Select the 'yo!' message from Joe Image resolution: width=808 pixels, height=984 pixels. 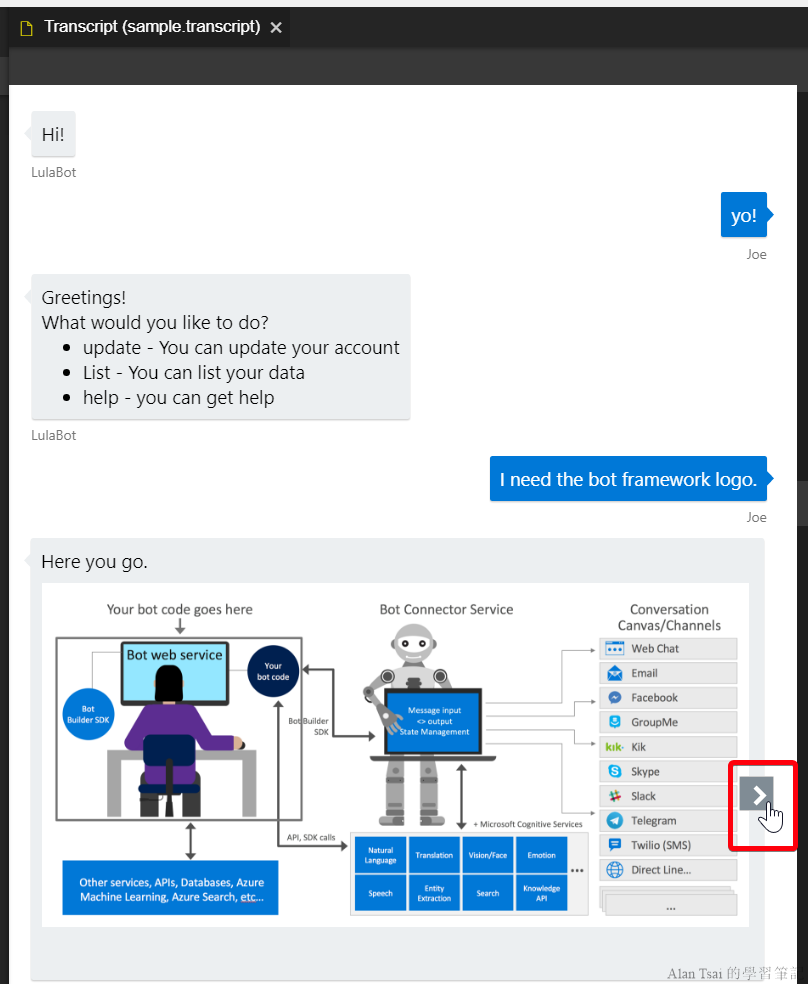click(x=743, y=215)
